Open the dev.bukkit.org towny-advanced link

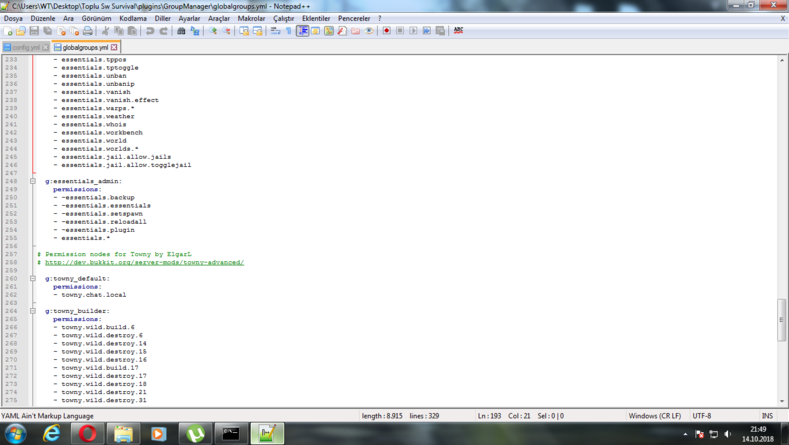point(144,262)
